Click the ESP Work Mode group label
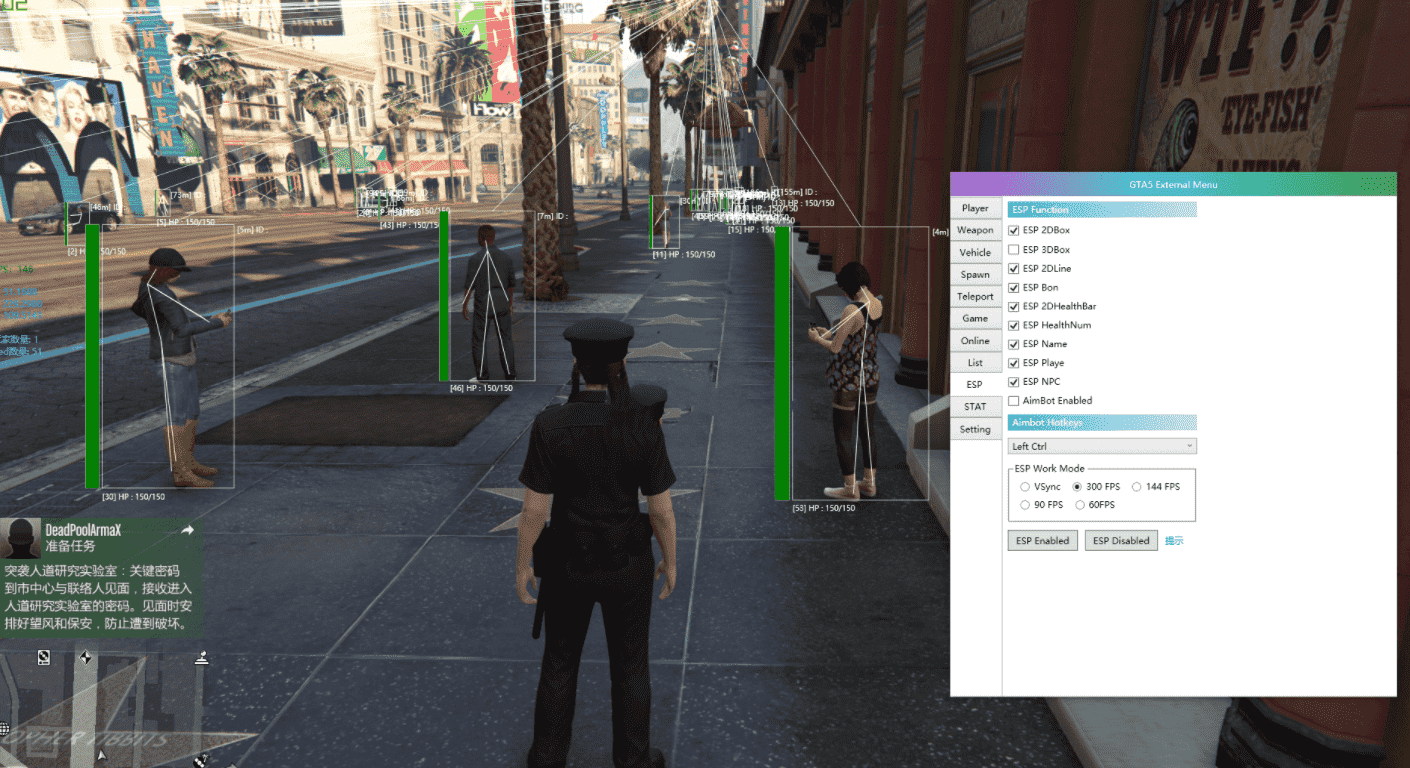This screenshot has width=1410, height=768. (1049, 468)
